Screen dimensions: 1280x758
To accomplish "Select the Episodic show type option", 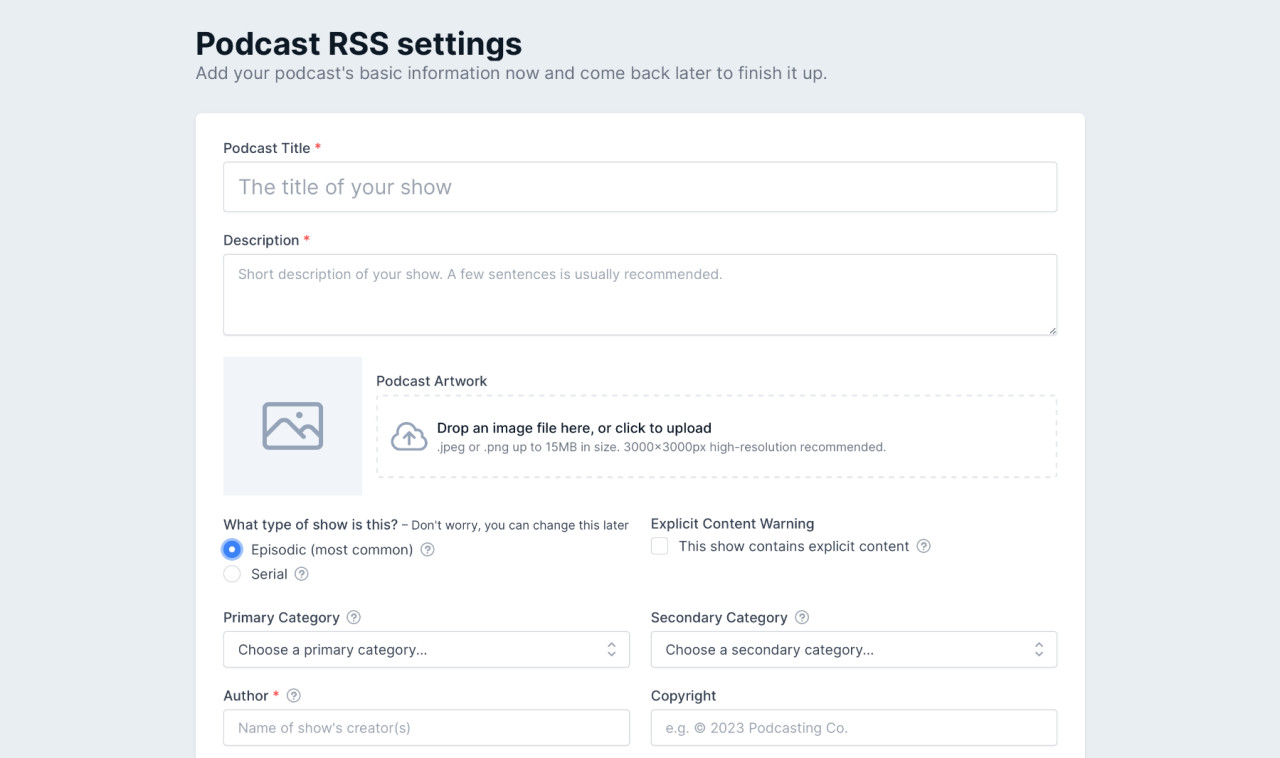I will 232,549.
